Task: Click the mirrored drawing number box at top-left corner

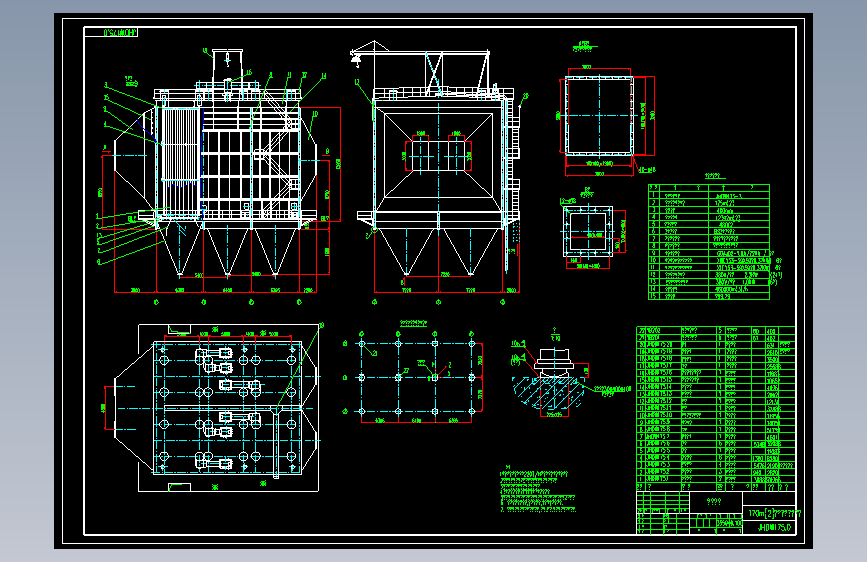Action: (x=111, y=33)
